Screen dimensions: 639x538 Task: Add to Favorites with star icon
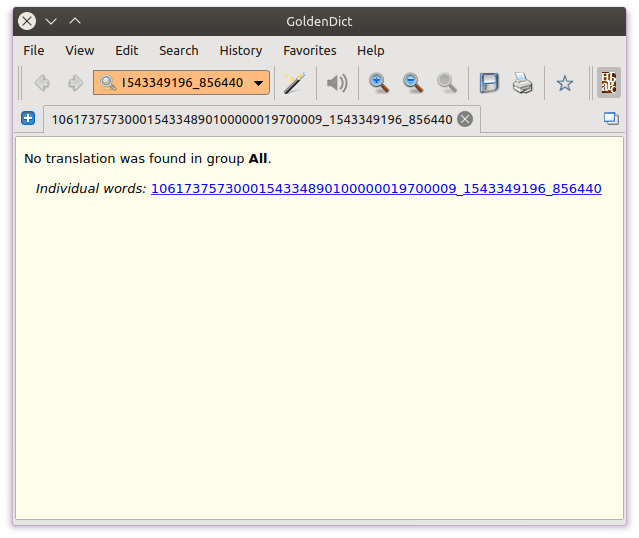pyautogui.click(x=565, y=83)
